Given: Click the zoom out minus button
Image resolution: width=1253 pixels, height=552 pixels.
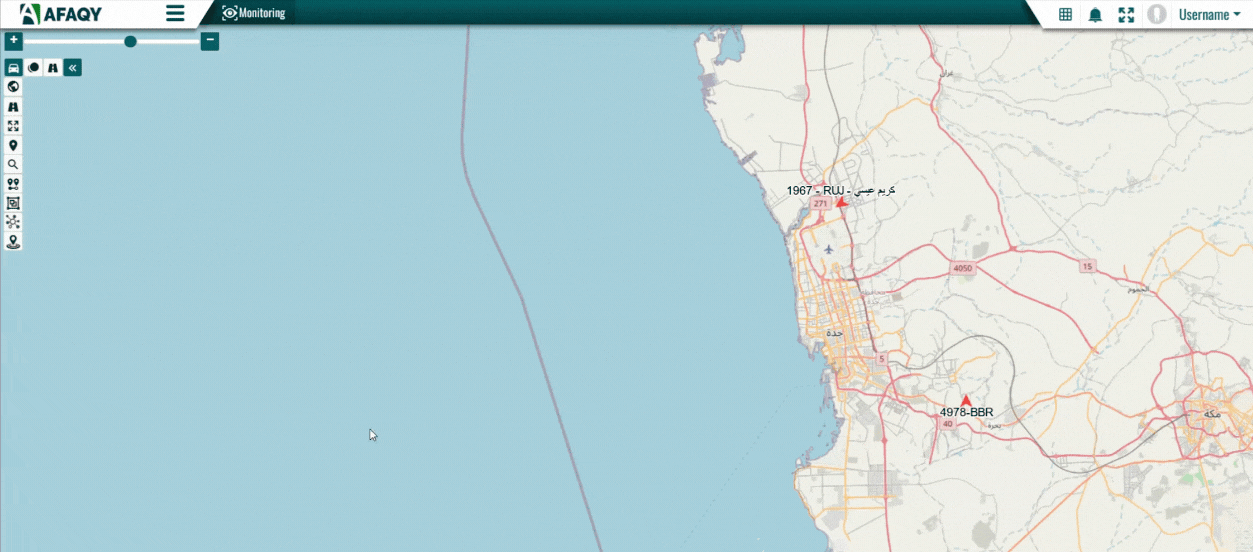Looking at the screenshot, I should tap(210, 41).
